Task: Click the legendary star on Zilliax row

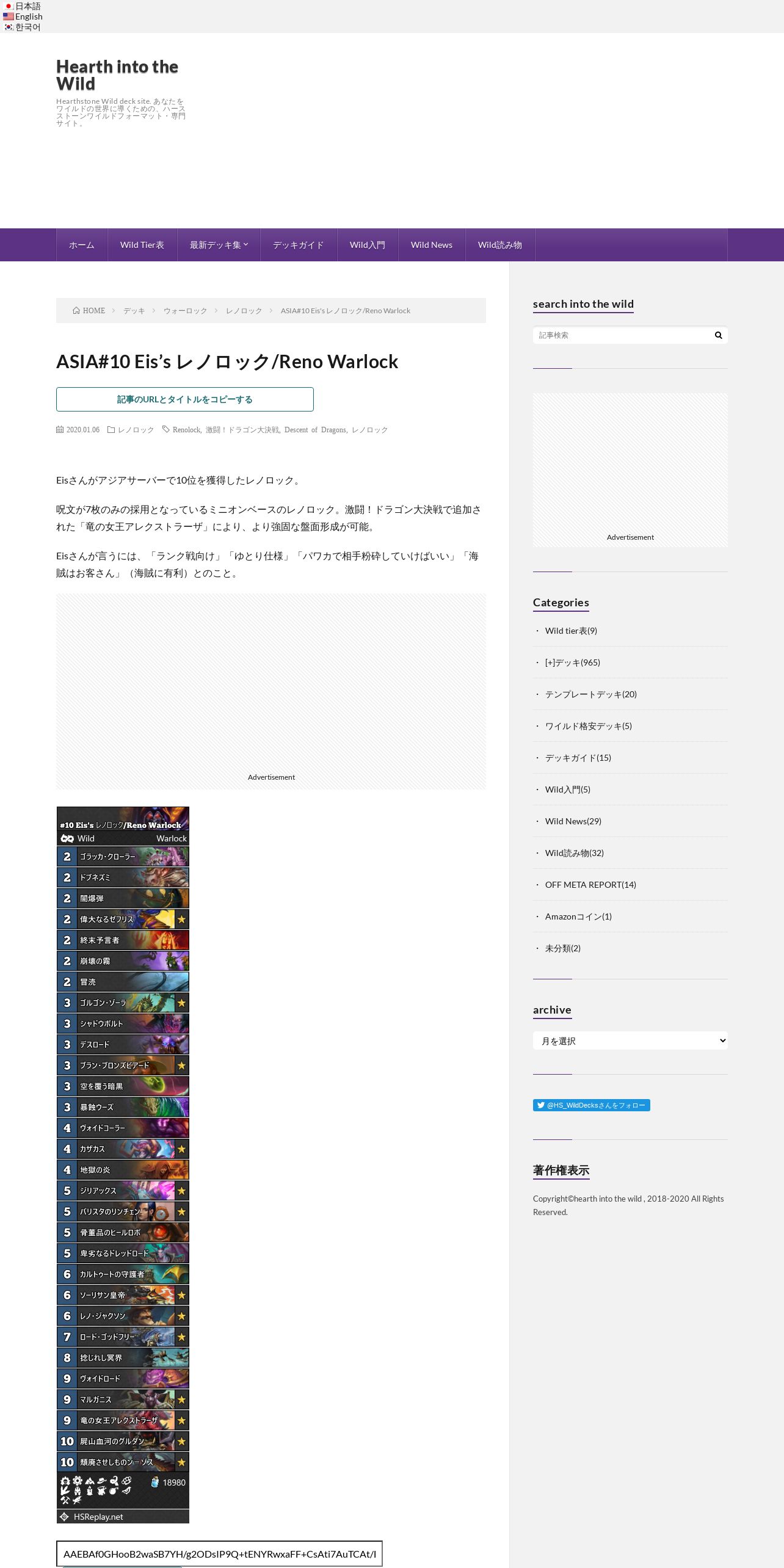Action: 181,1191
